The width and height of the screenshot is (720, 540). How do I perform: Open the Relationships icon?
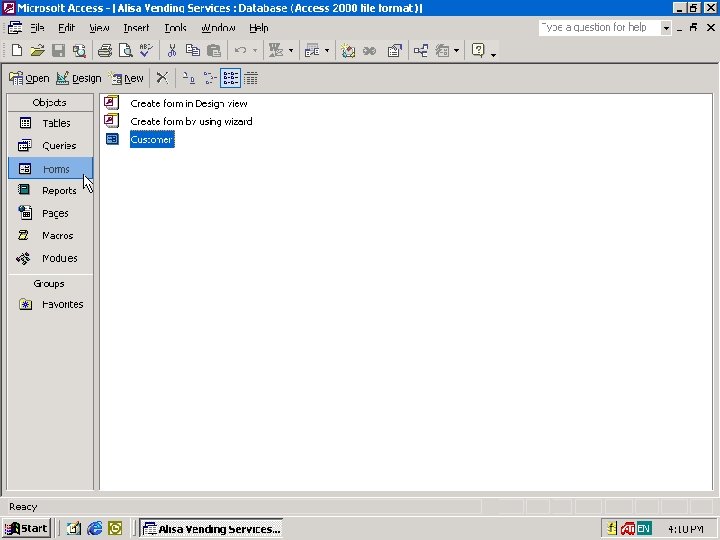tap(421, 51)
